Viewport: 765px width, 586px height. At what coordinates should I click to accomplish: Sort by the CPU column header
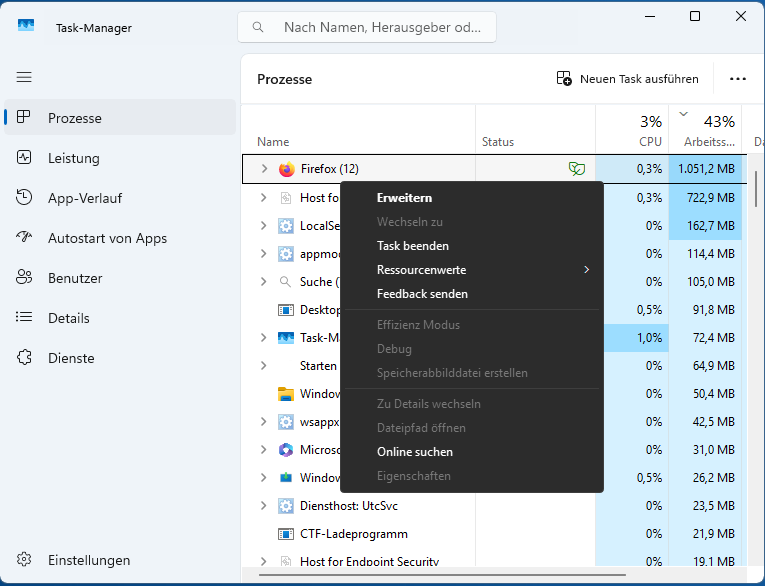pyautogui.click(x=632, y=129)
